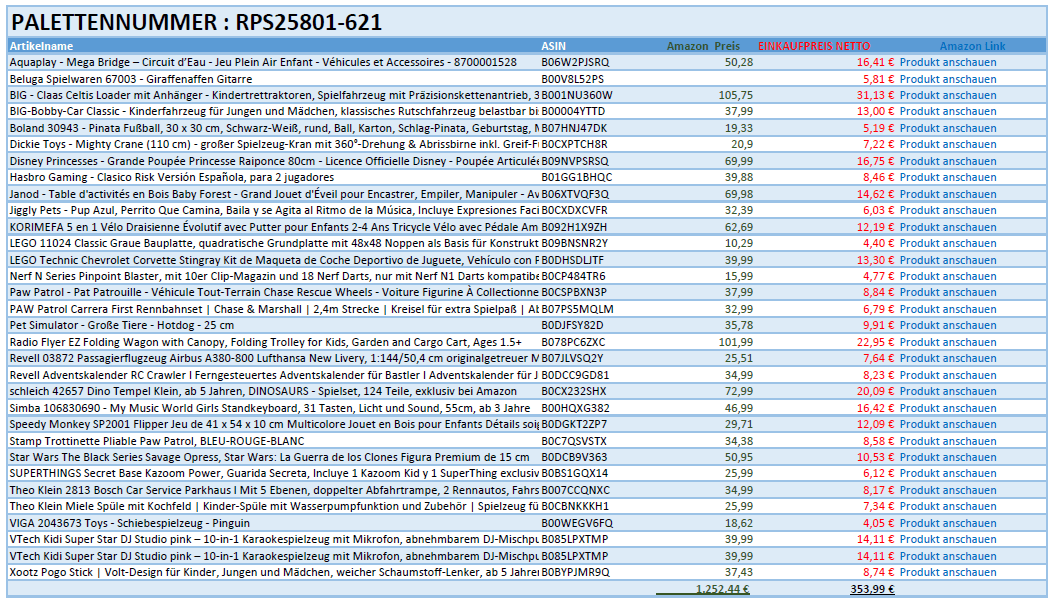Select the 'ASIN' column header
The image size is (1057, 604).
[x=553, y=46]
